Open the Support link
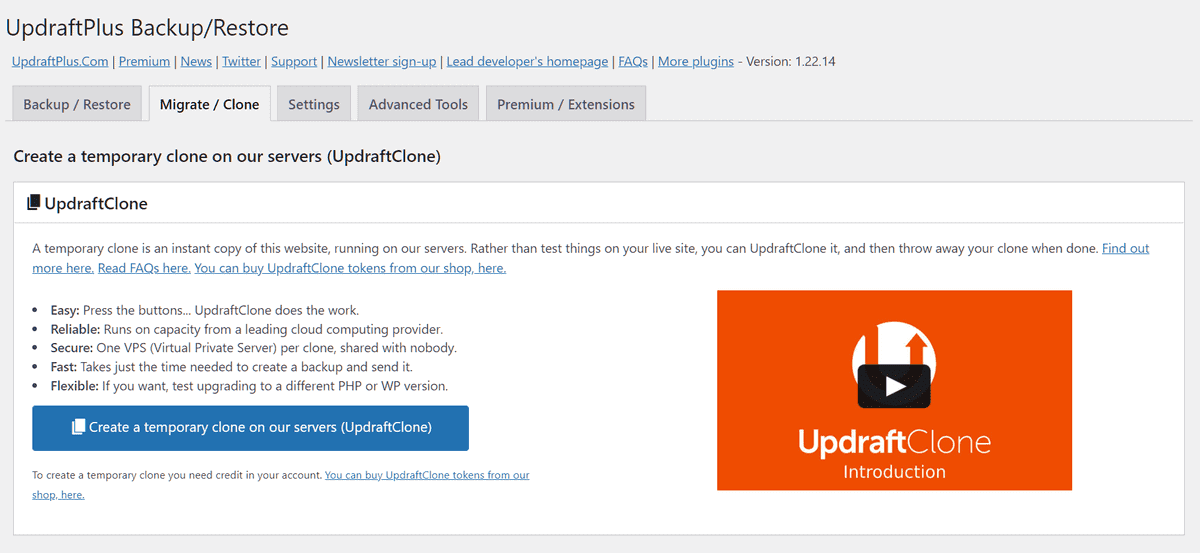The height and width of the screenshot is (553, 1200). click(294, 61)
